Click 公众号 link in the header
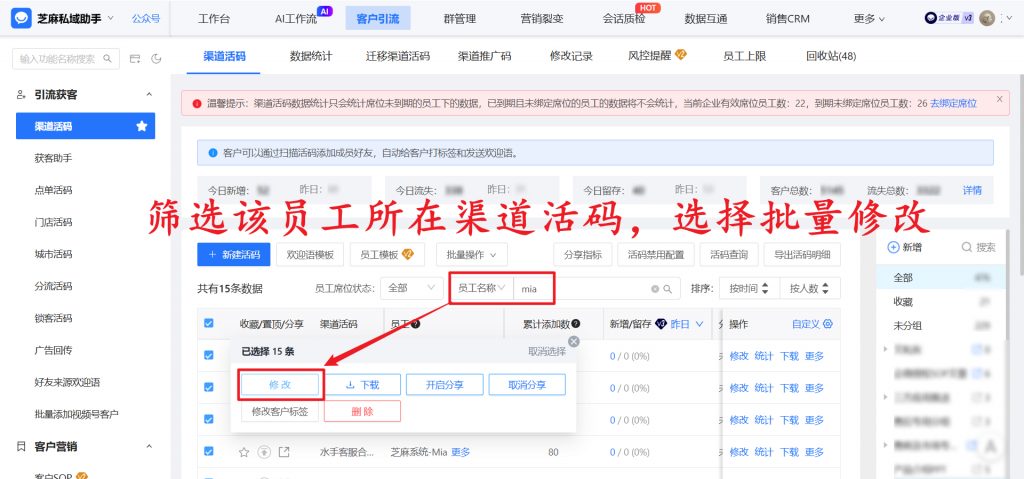The width and height of the screenshot is (1024, 479). coord(146,18)
